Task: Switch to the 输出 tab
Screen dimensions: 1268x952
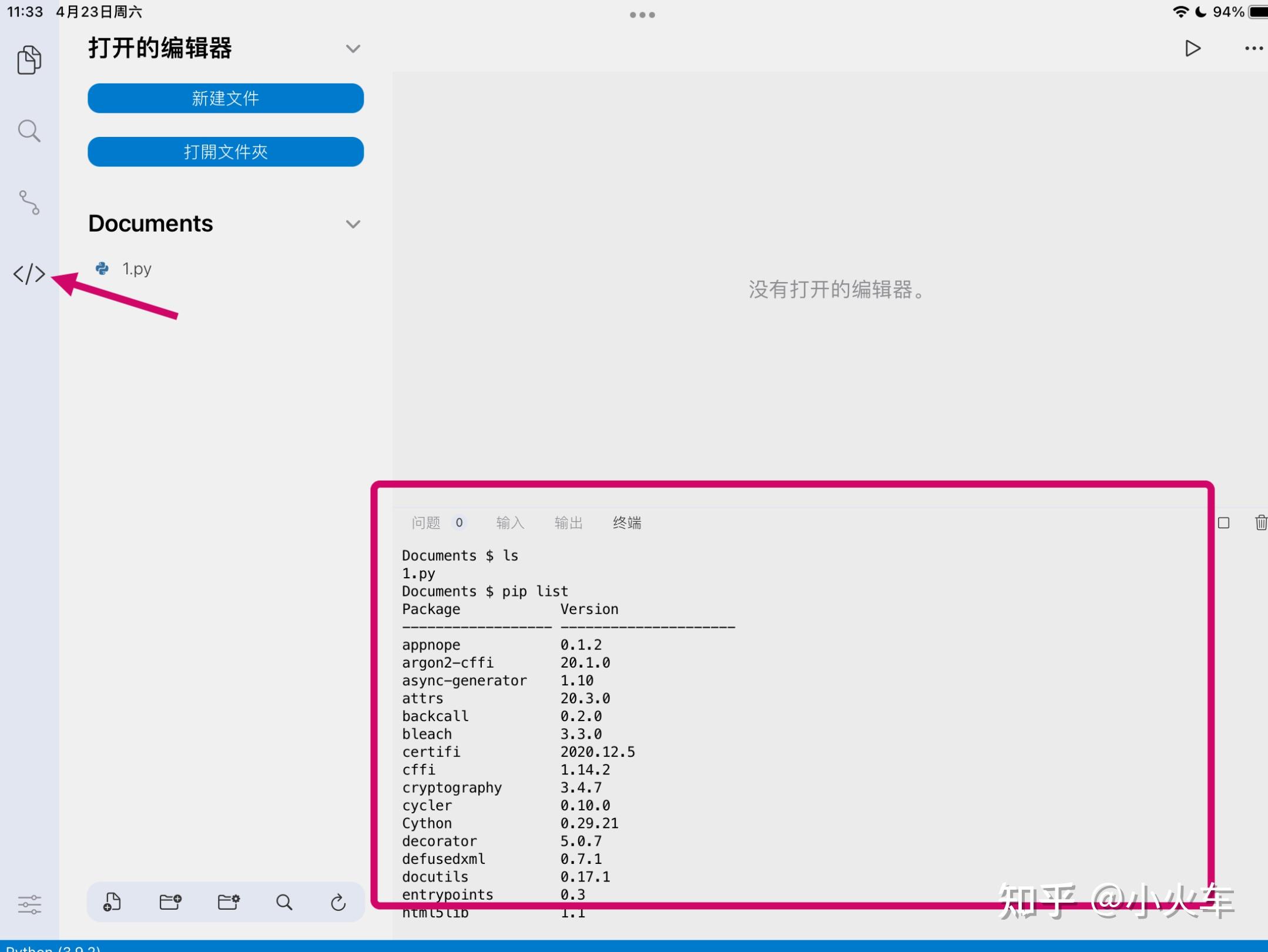Action: tap(568, 522)
